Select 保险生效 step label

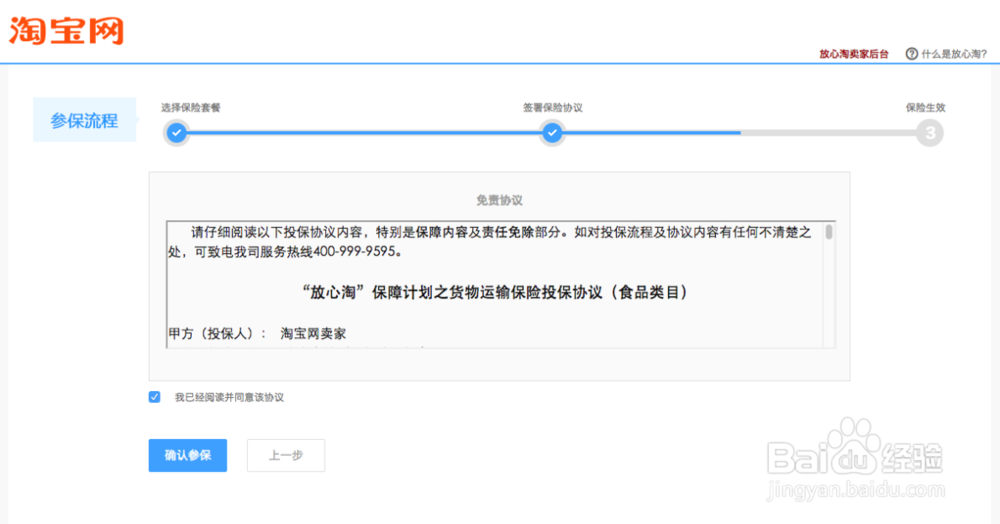pyautogui.click(x=925, y=108)
